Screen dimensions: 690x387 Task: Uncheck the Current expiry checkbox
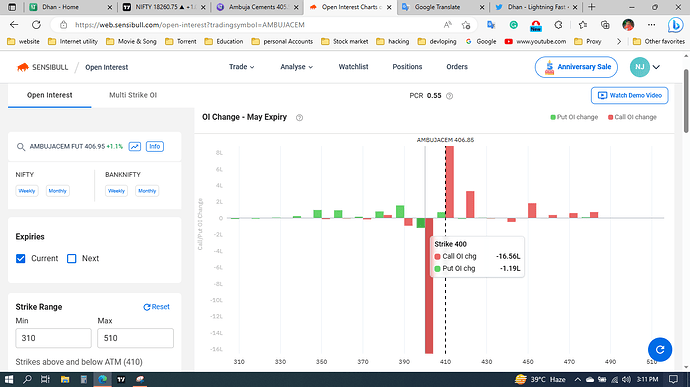pyautogui.click(x=21, y=258)
